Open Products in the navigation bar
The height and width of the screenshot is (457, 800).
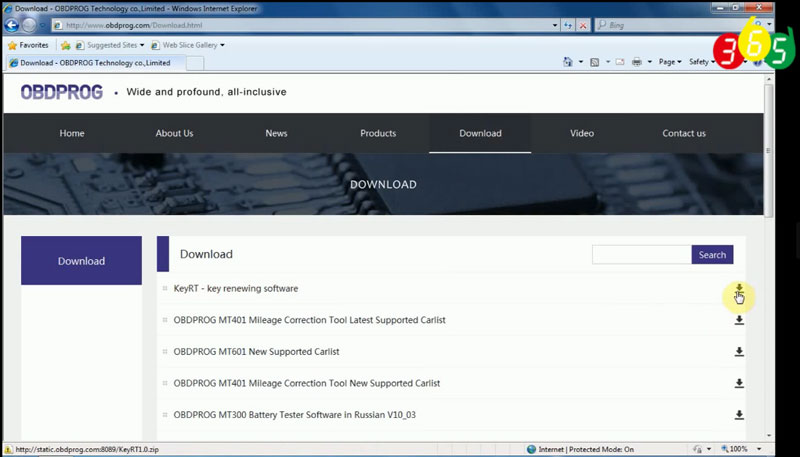coord(378,133)
